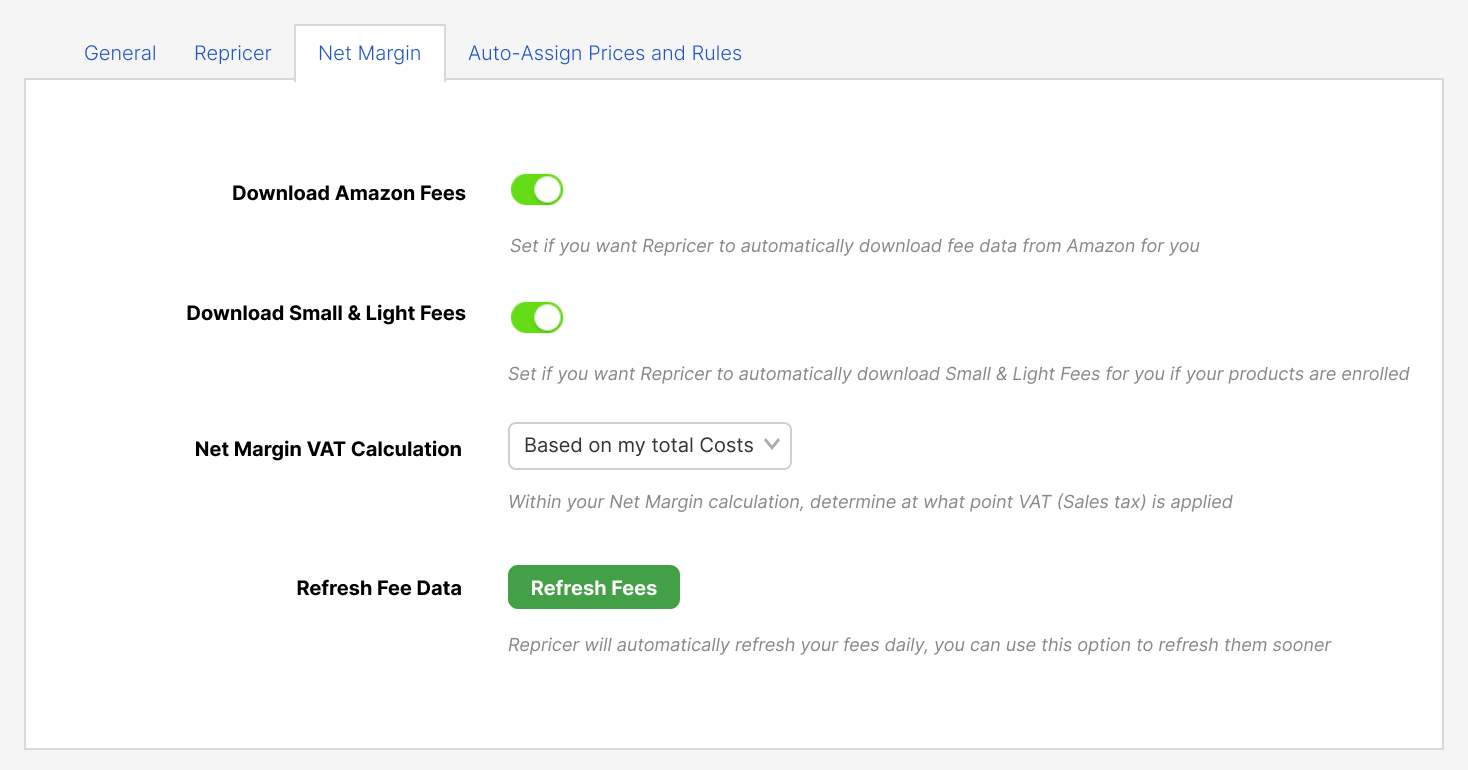Click help text about downloading Amazon fee data
Screen dimensions: 1468x770
click(x=855, y=246)
